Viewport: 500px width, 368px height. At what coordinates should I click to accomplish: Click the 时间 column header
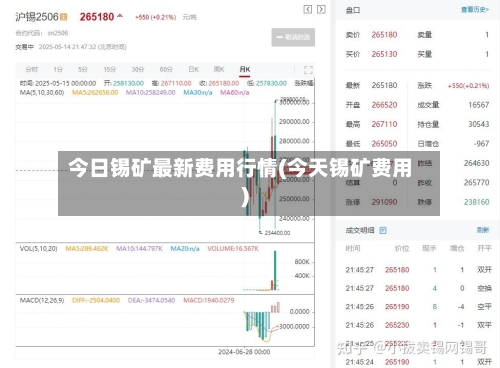(353, 248)
